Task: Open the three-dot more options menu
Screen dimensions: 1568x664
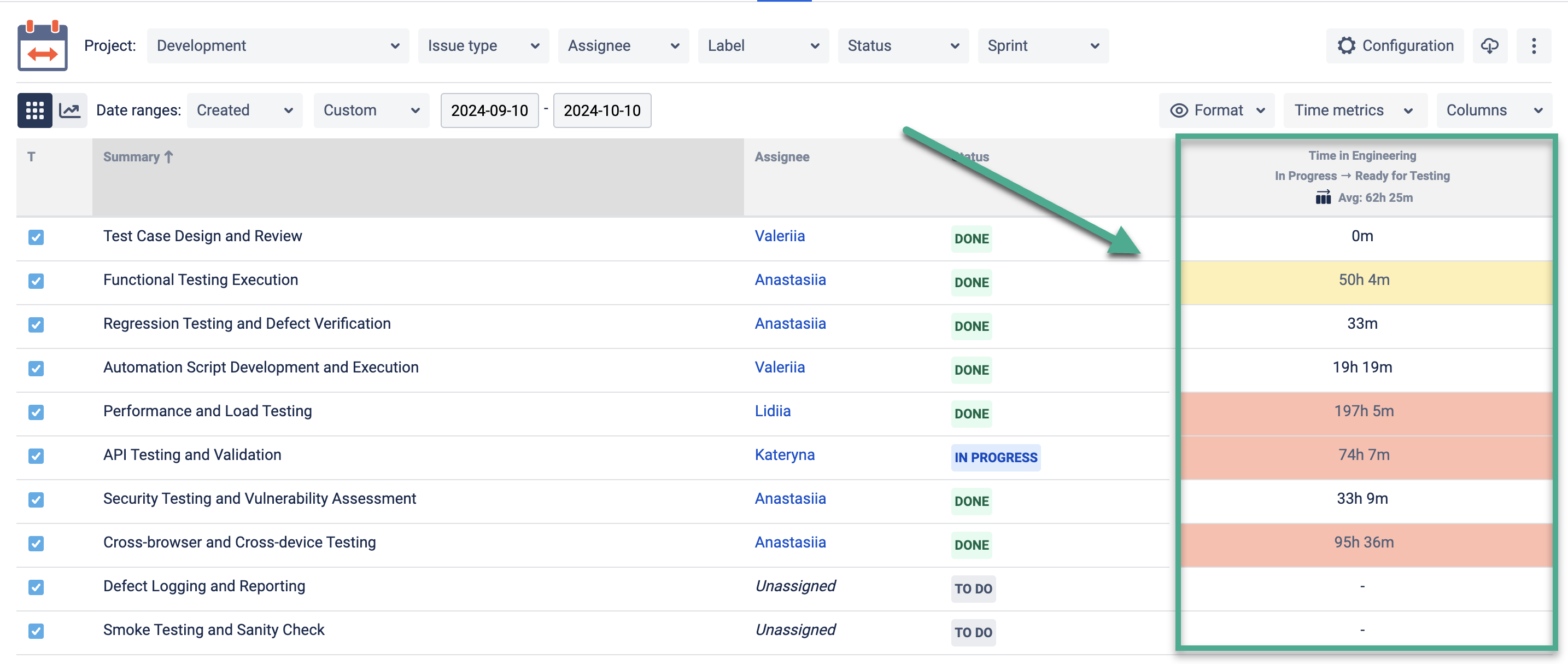Action: (x=1534, y=46)
